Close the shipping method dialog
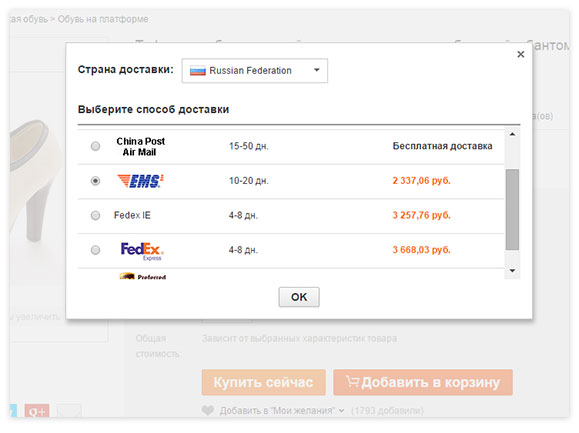 coord(521,54)
